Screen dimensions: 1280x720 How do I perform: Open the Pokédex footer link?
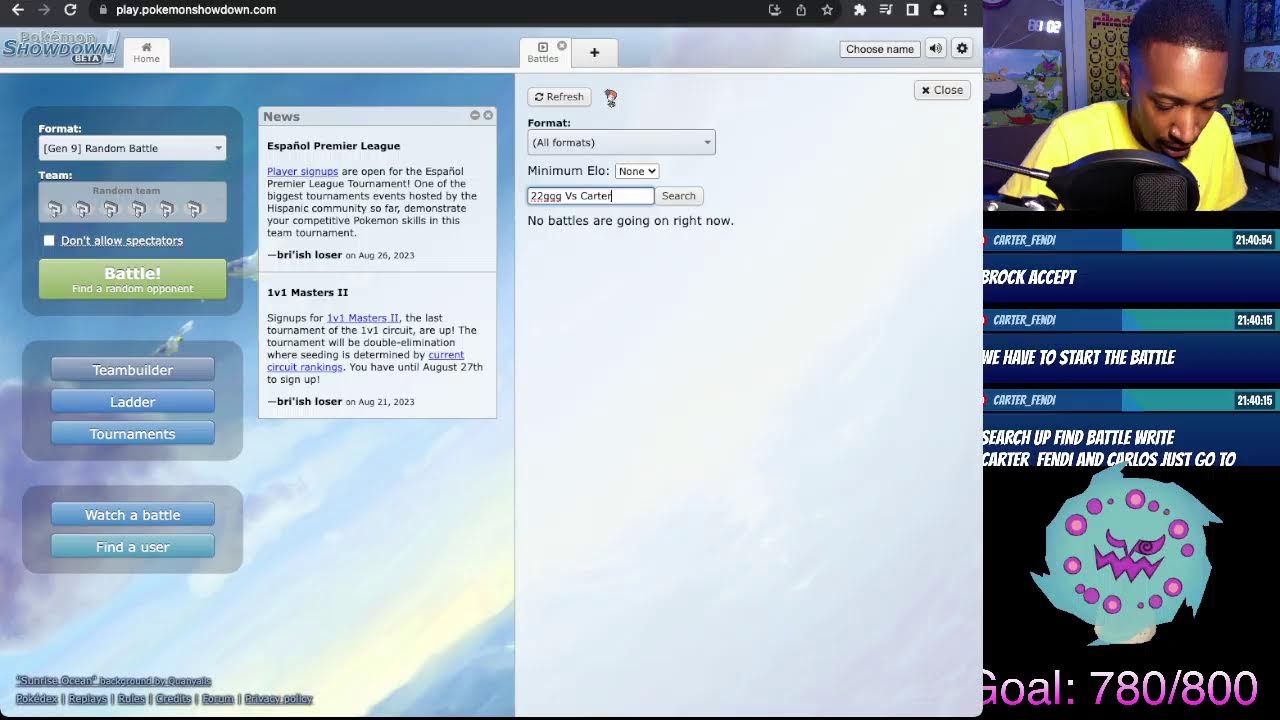point(36,699)
